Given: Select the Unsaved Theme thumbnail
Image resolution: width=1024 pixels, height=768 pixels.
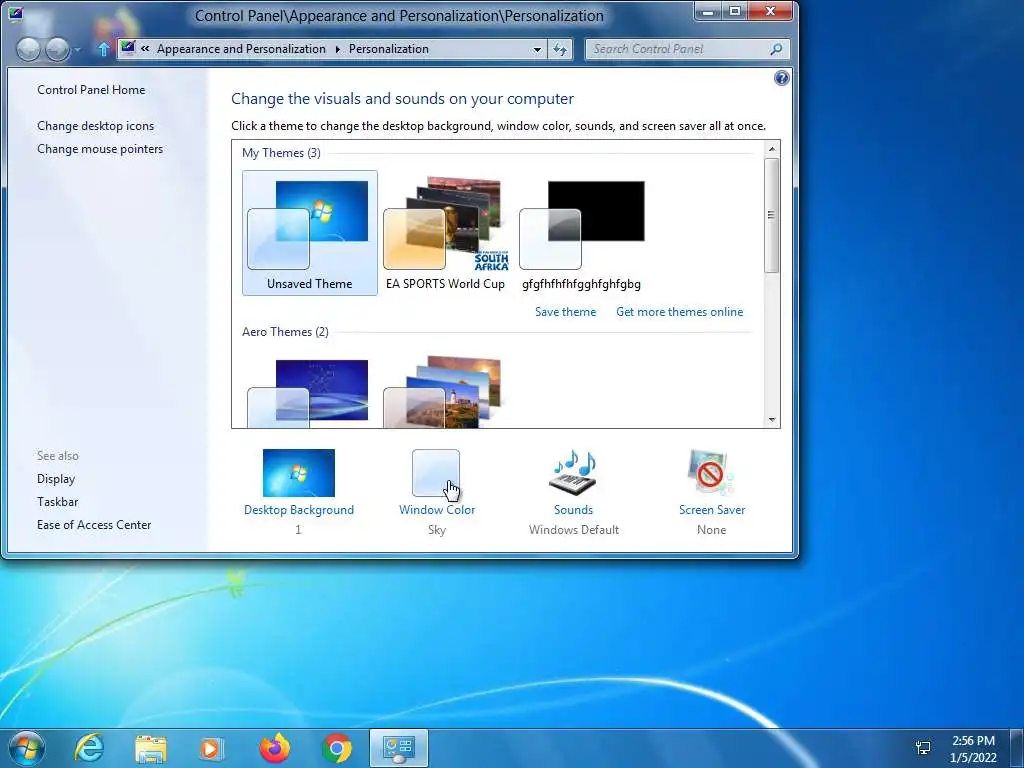Looking at the screenshot, I should point(310,232).
